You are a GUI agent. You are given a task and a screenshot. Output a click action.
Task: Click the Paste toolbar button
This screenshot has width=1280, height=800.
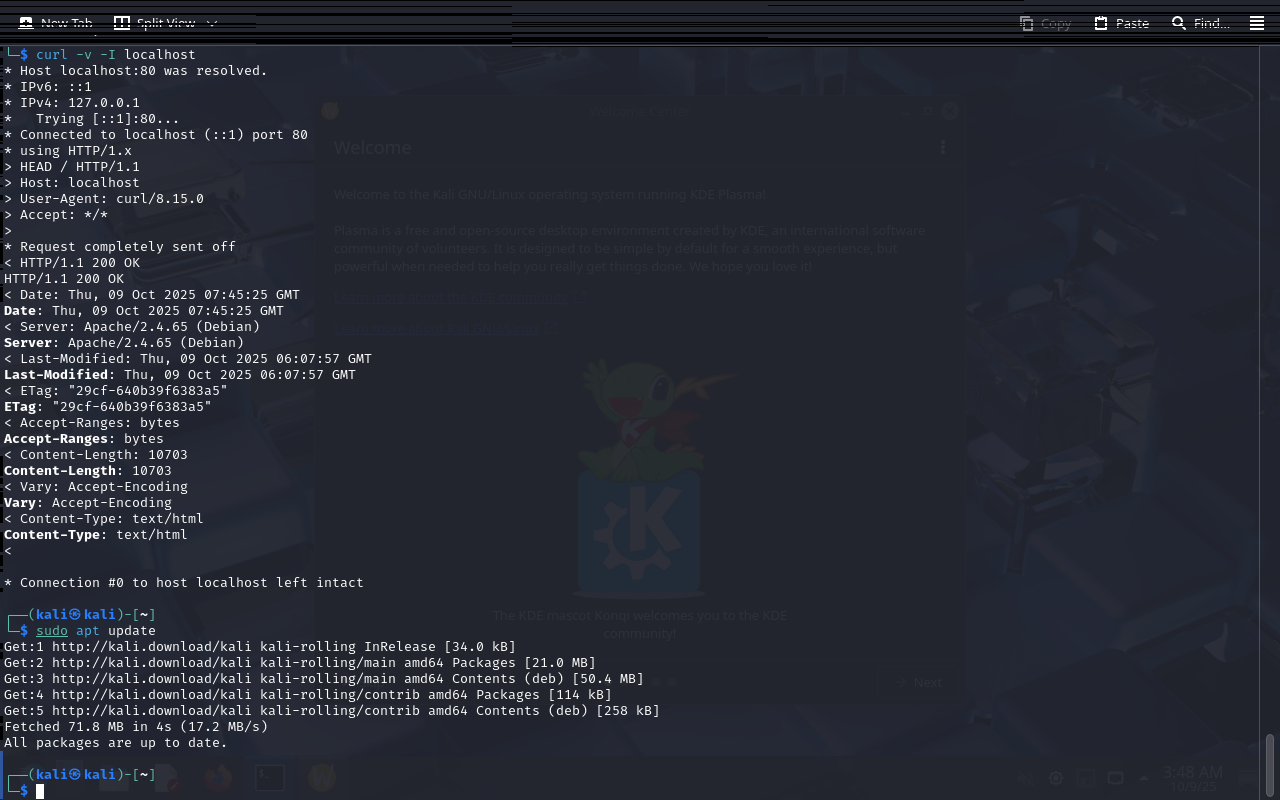click(x=1121, y=23)
